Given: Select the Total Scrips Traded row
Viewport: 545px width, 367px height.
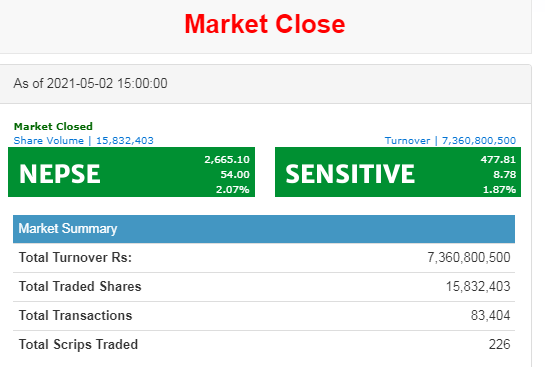Looking at the screenshot, I should coord(264,345).
